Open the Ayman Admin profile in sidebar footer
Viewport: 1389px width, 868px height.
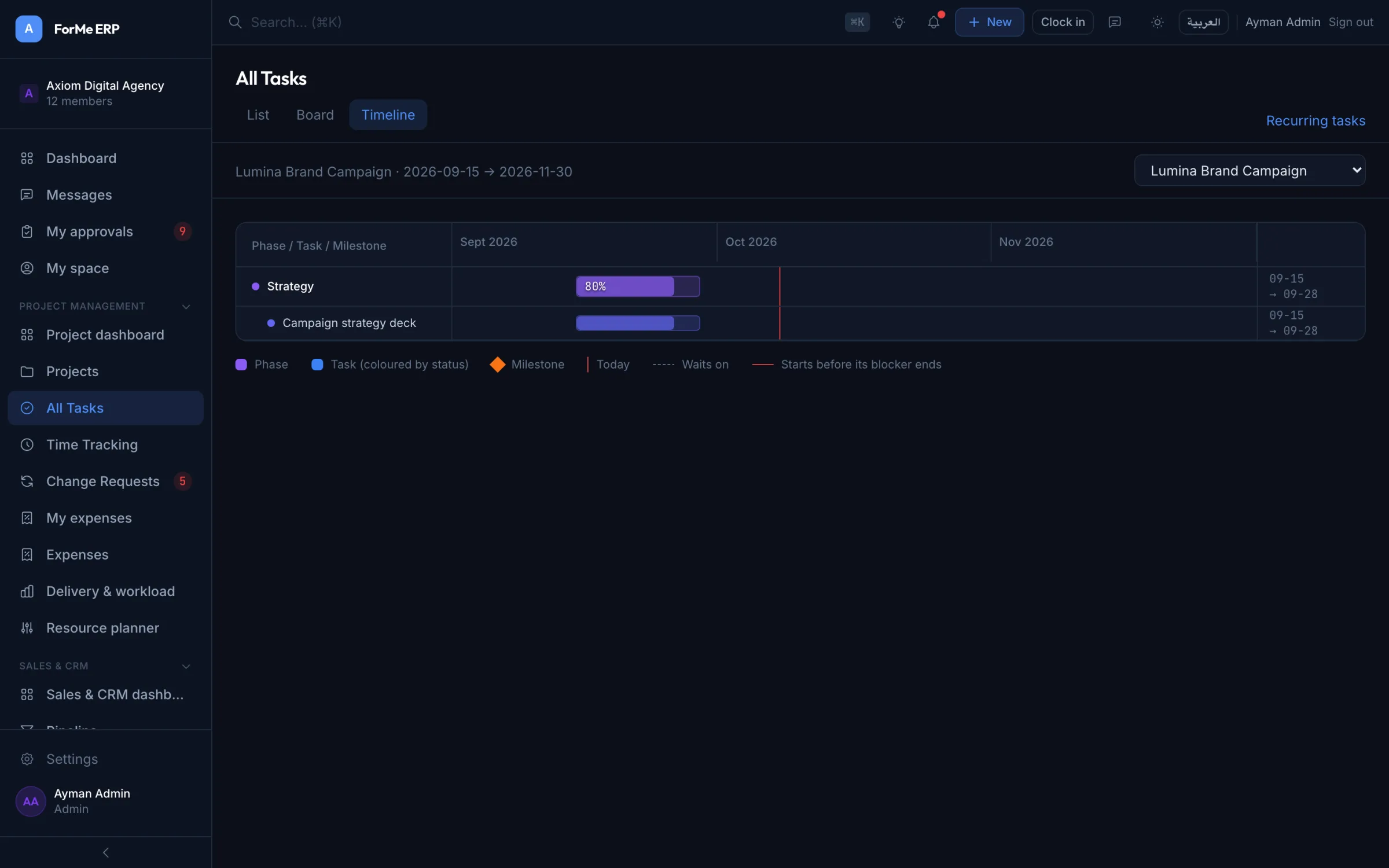105,801
